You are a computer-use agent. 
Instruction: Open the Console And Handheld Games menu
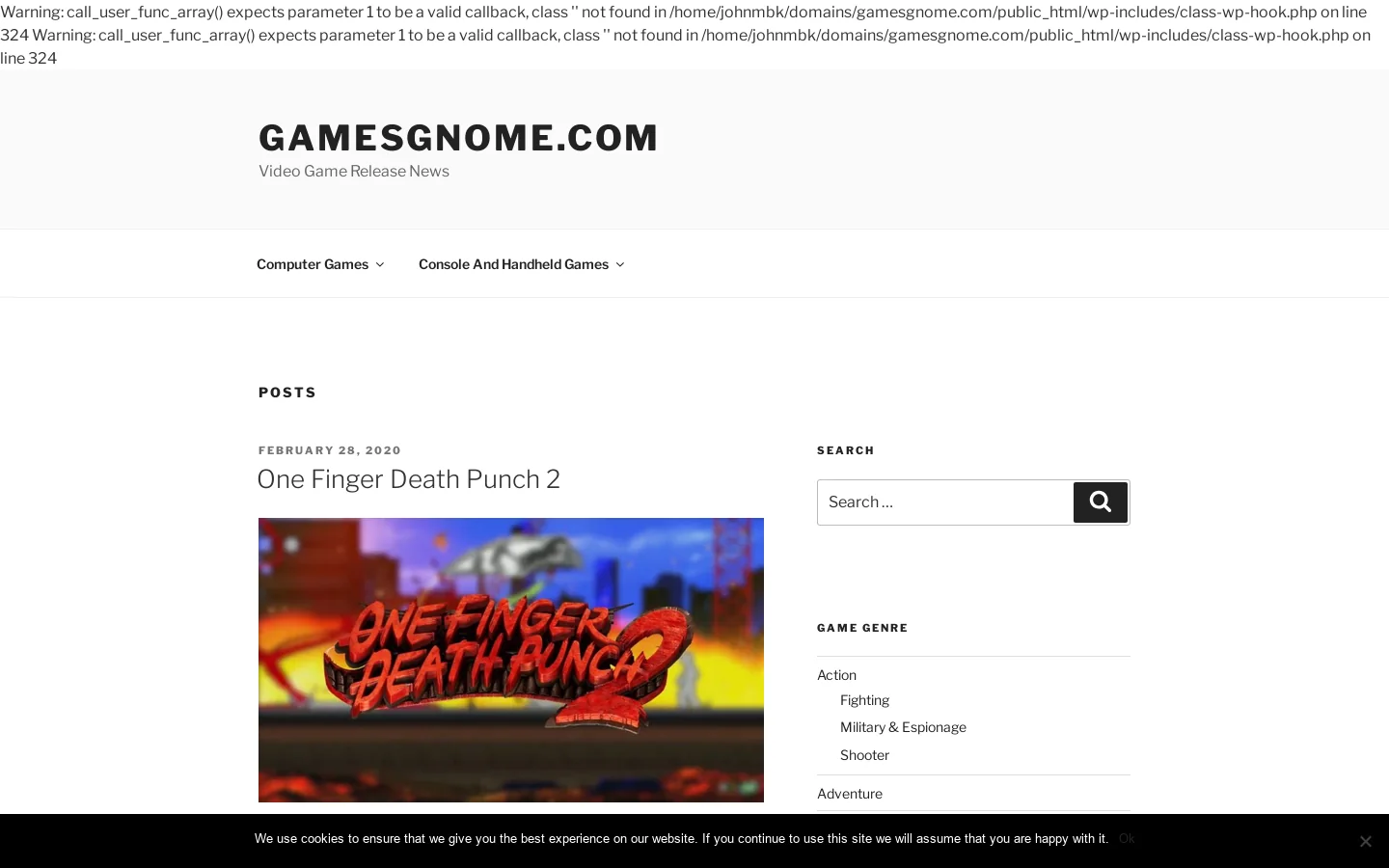513,264
